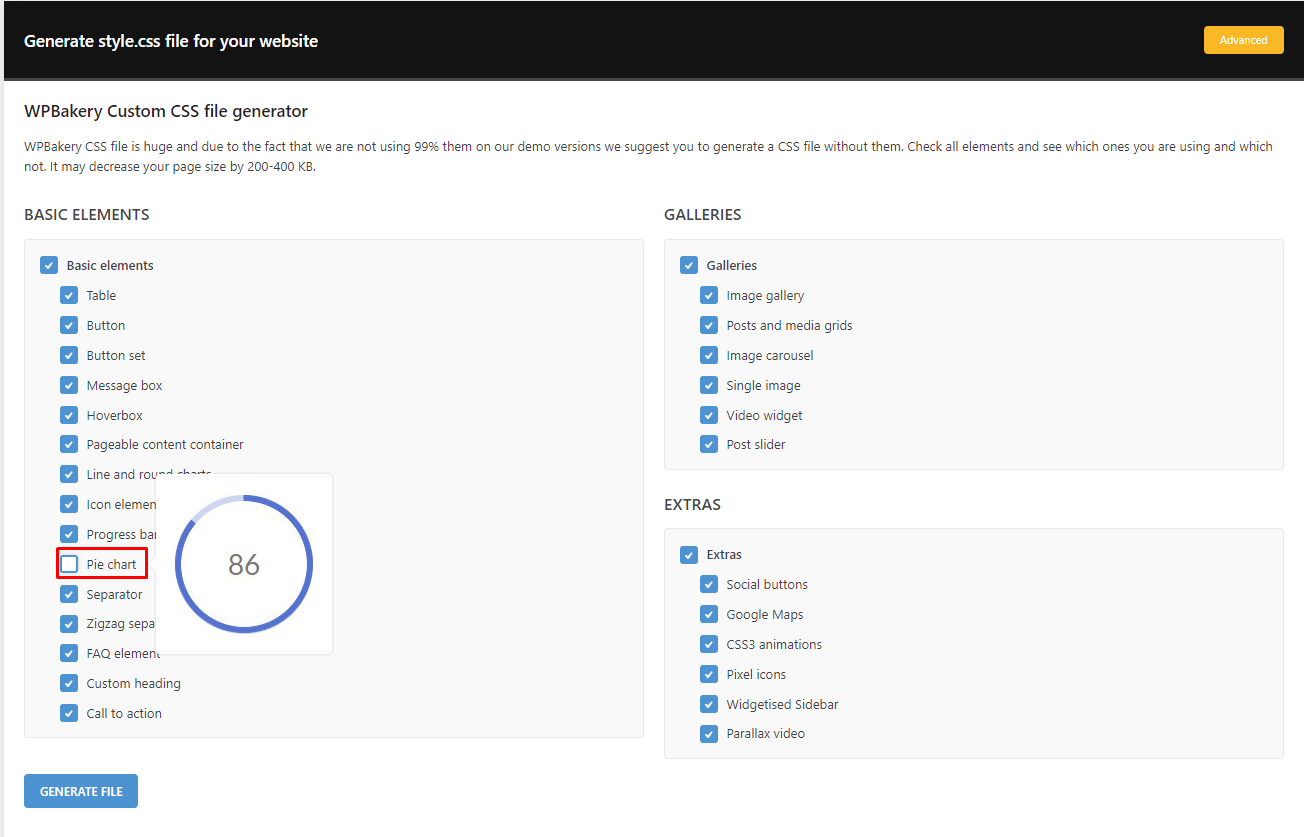Toggle Pageable content container checkbox
Viewport: 1304px width, 837px height.
69,444
